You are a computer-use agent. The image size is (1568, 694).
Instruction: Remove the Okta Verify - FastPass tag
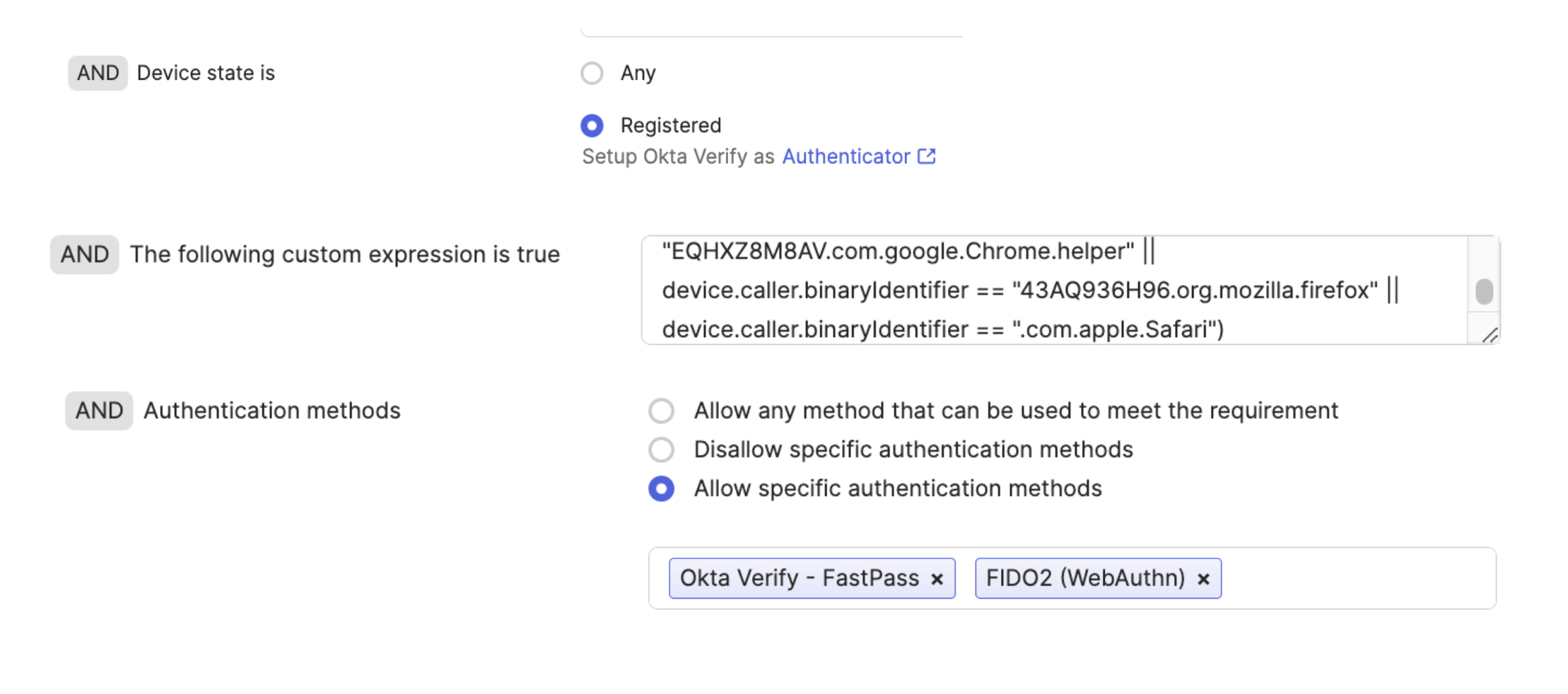click(x=937, y=579)
